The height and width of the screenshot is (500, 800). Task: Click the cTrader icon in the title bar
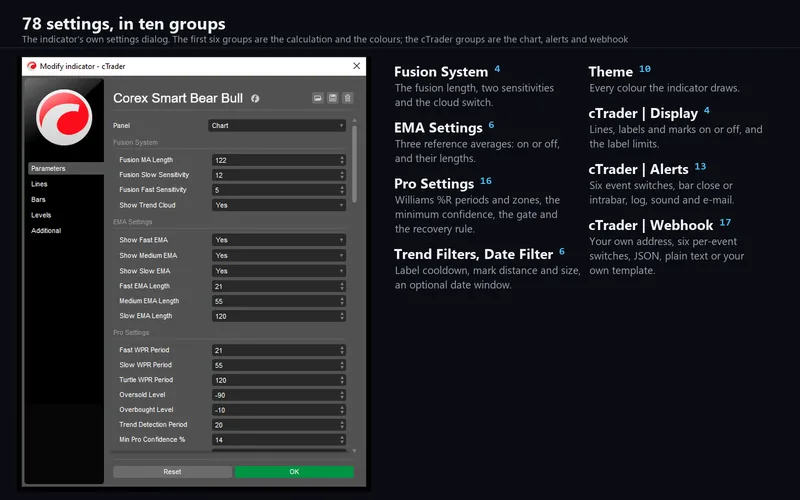(32, 66)
